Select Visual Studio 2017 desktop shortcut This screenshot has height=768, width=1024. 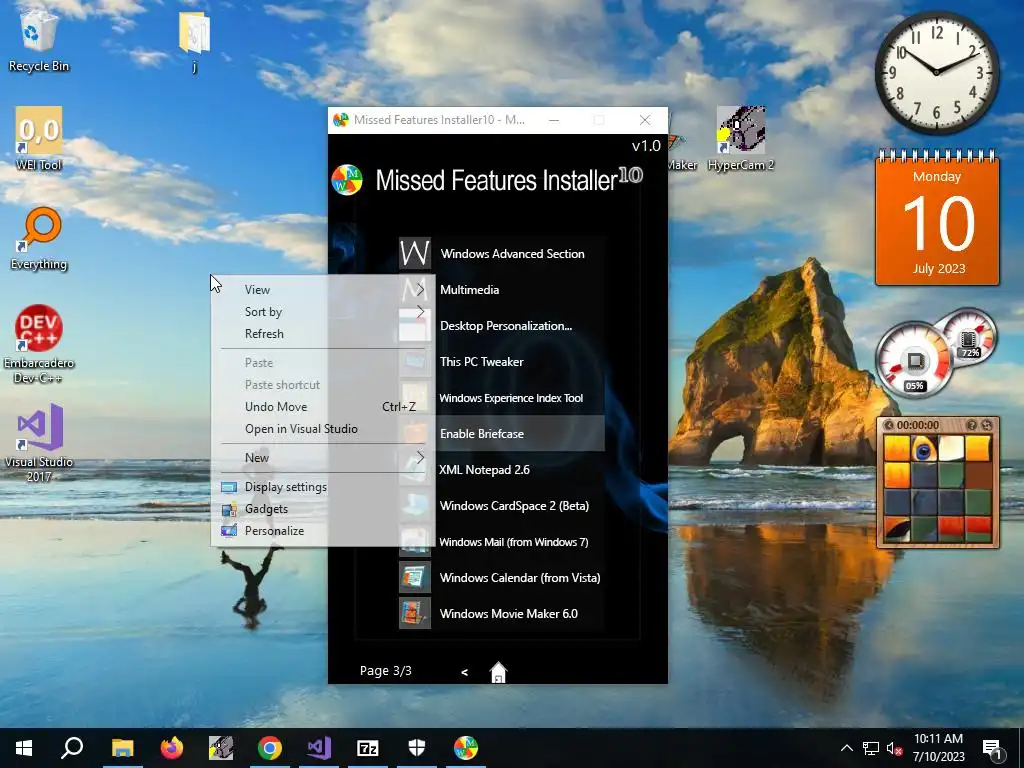click(39, 443)
